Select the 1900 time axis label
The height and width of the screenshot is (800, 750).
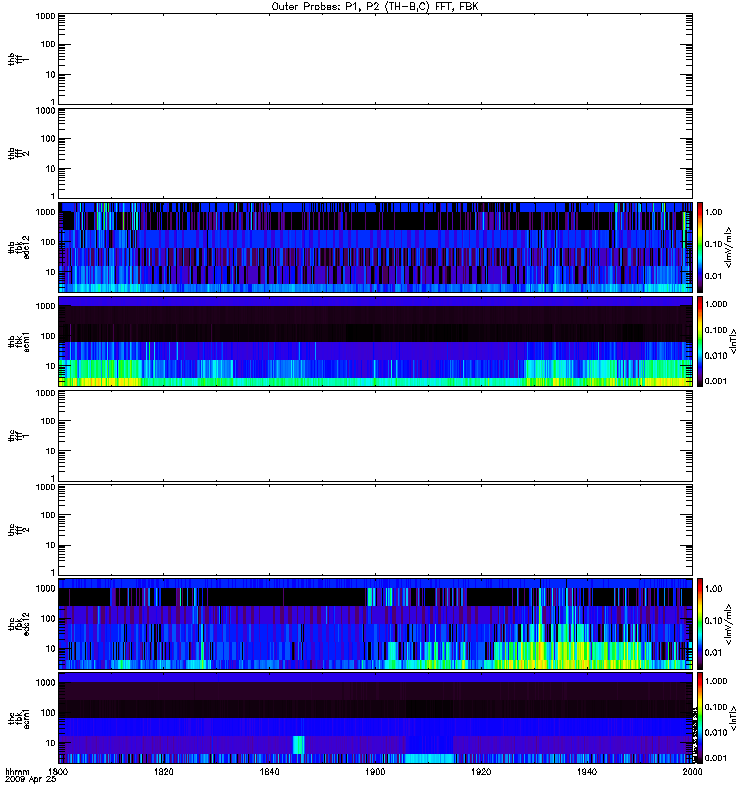coord(376,772)
